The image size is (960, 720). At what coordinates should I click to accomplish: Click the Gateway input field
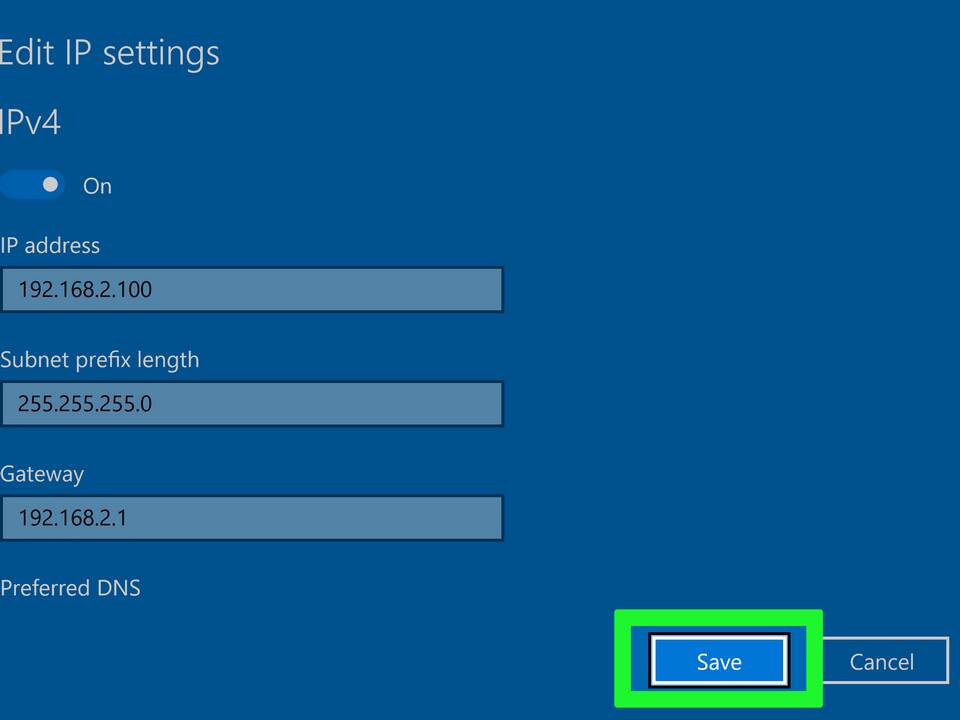[252, 518]
